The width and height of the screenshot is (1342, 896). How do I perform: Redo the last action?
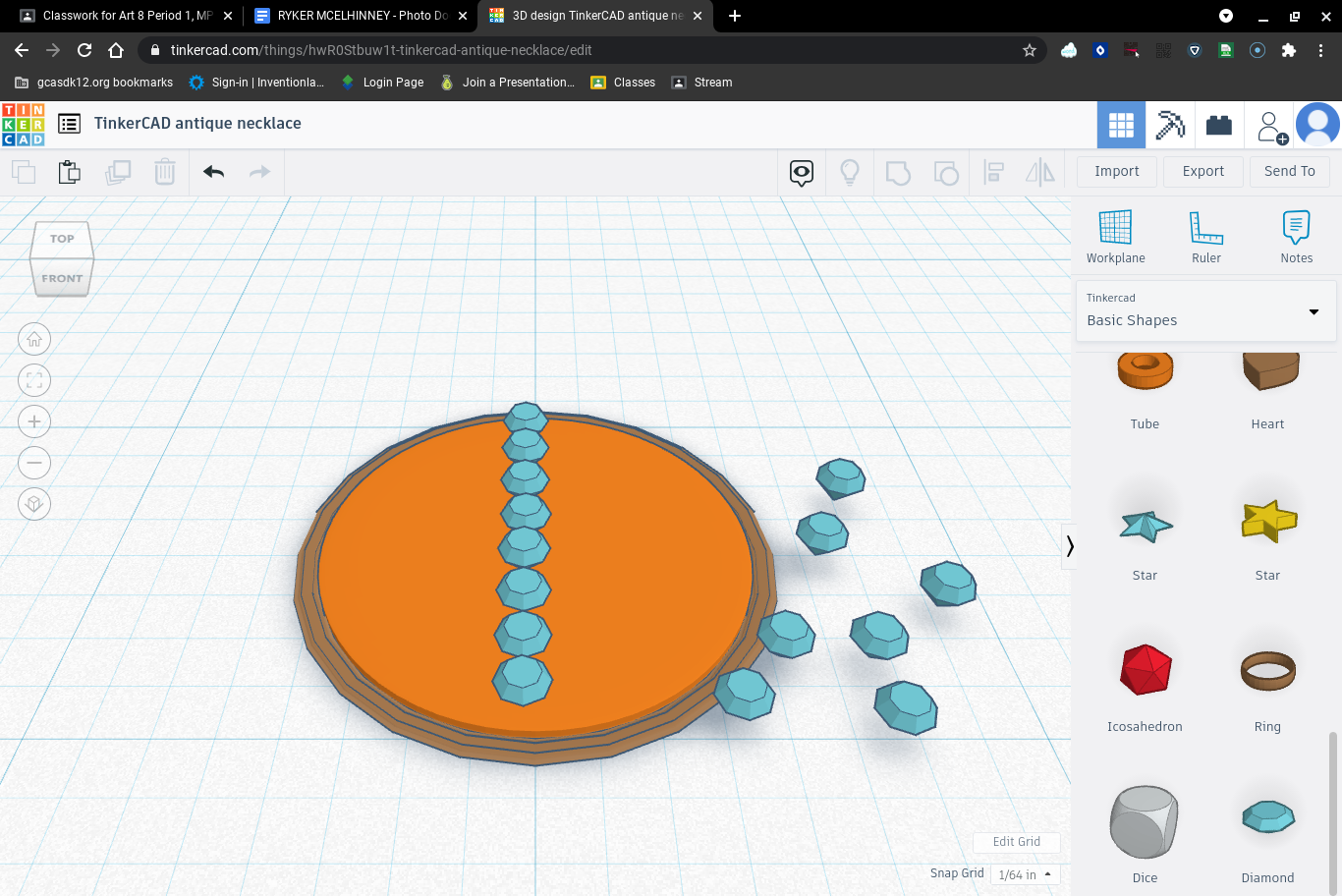pos(259,172)
